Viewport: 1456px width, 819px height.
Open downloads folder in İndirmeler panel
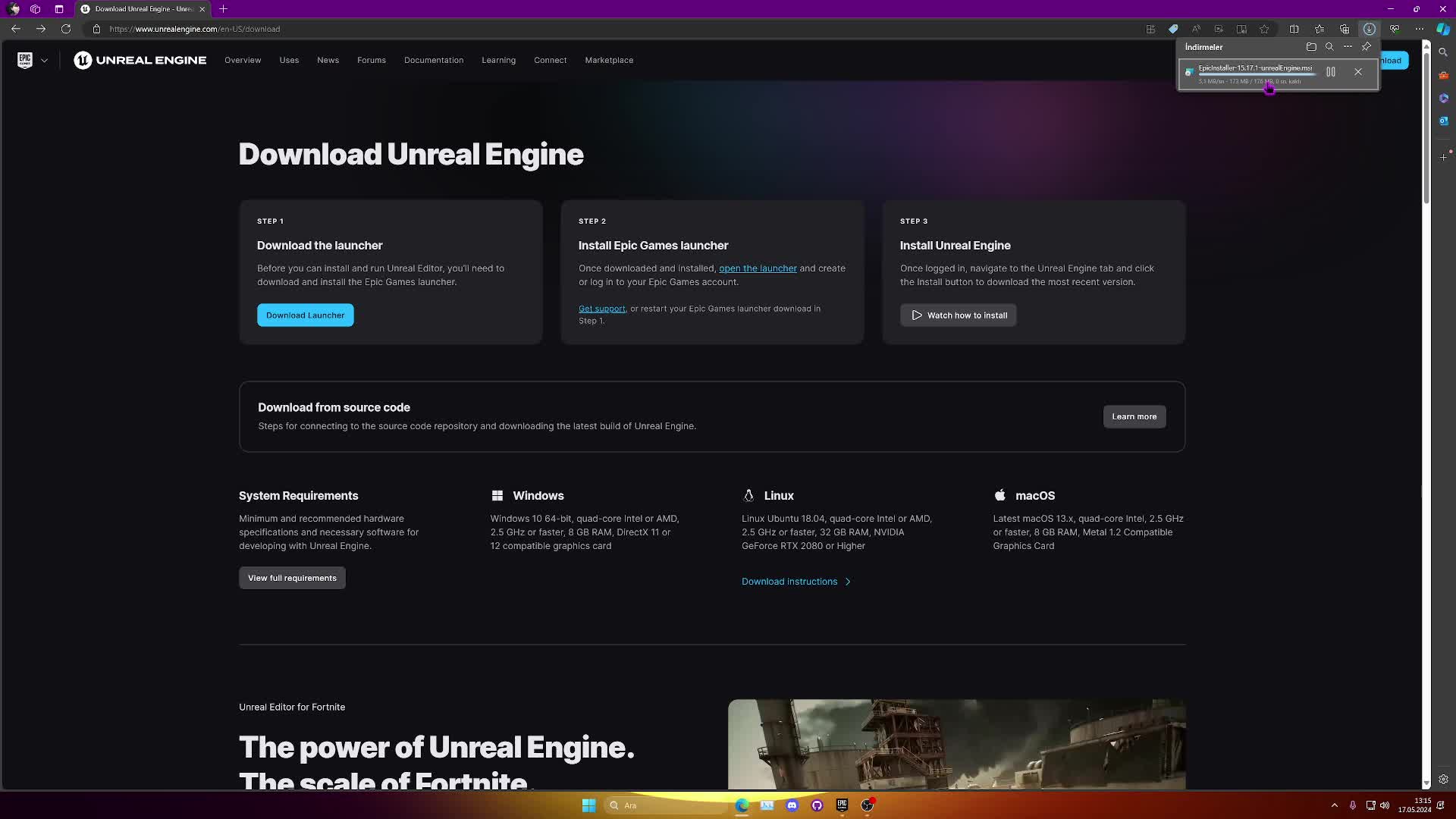click(1311, 47)
